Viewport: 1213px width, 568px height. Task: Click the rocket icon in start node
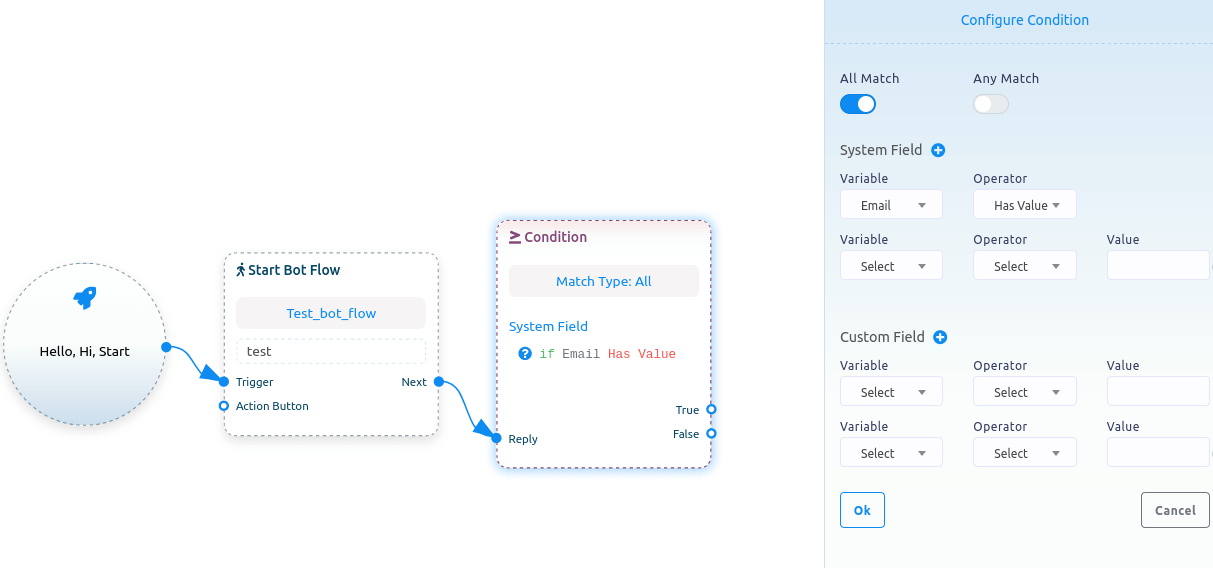(85, 297)
